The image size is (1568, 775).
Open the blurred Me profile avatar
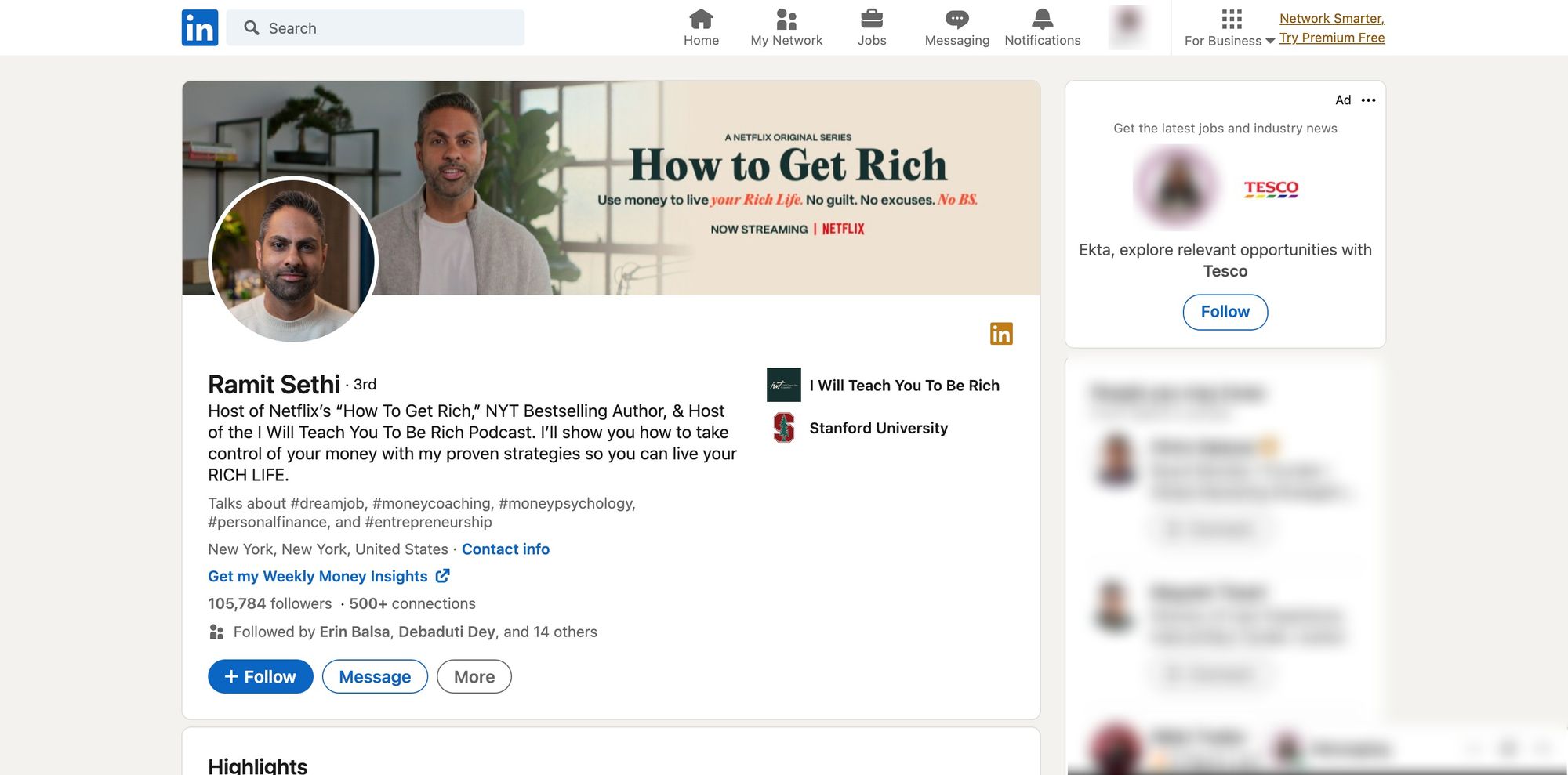[x=1129, y=27]
